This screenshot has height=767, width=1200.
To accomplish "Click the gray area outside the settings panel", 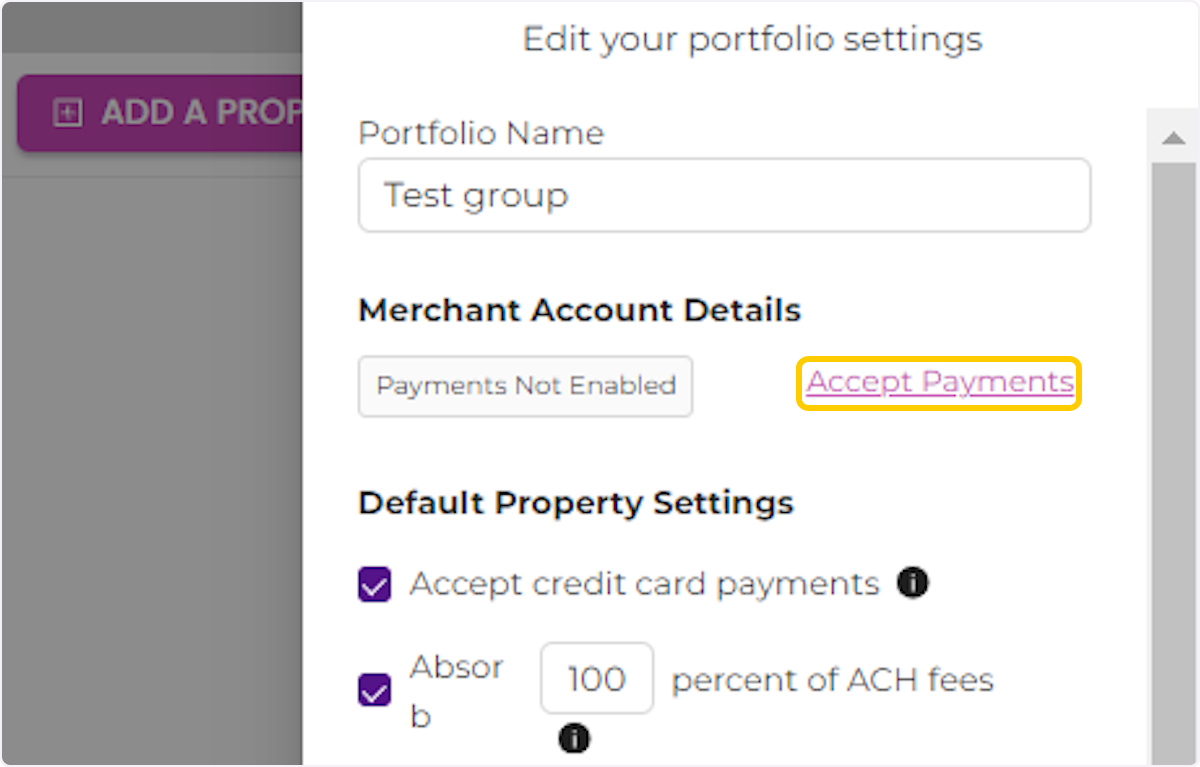I will [150, 450].
